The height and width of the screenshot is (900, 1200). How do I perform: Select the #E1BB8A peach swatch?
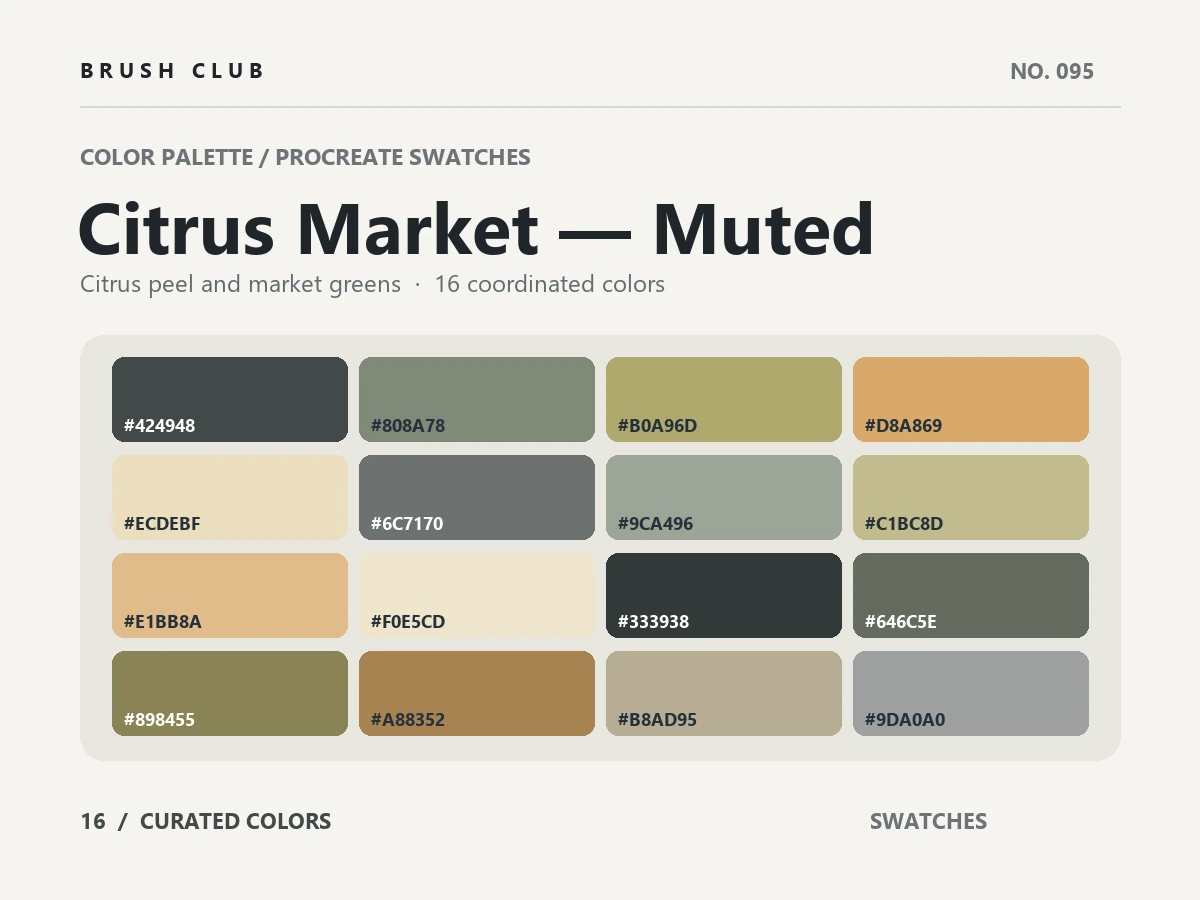pyautogui.click(x=230, y=595)
